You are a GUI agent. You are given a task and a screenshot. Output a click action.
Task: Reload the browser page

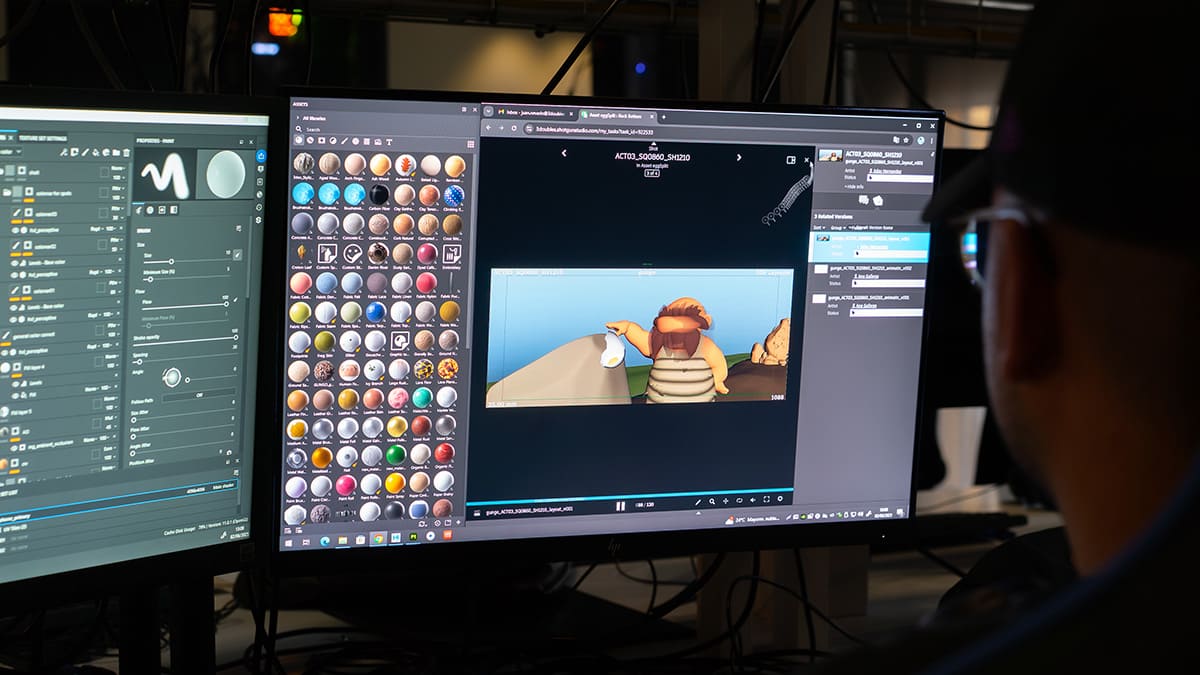pos(514,128)
